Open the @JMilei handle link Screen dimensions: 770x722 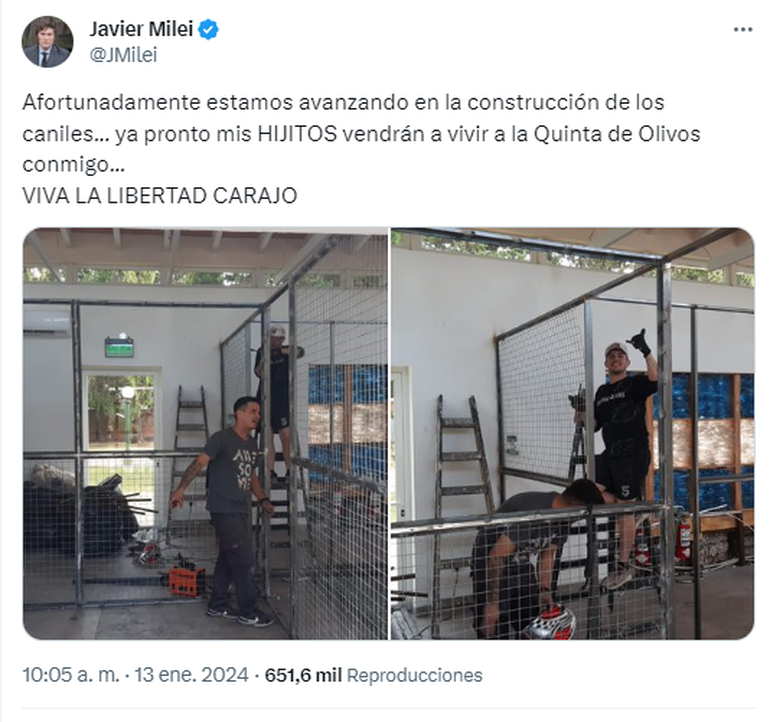(x=123, y=55)
